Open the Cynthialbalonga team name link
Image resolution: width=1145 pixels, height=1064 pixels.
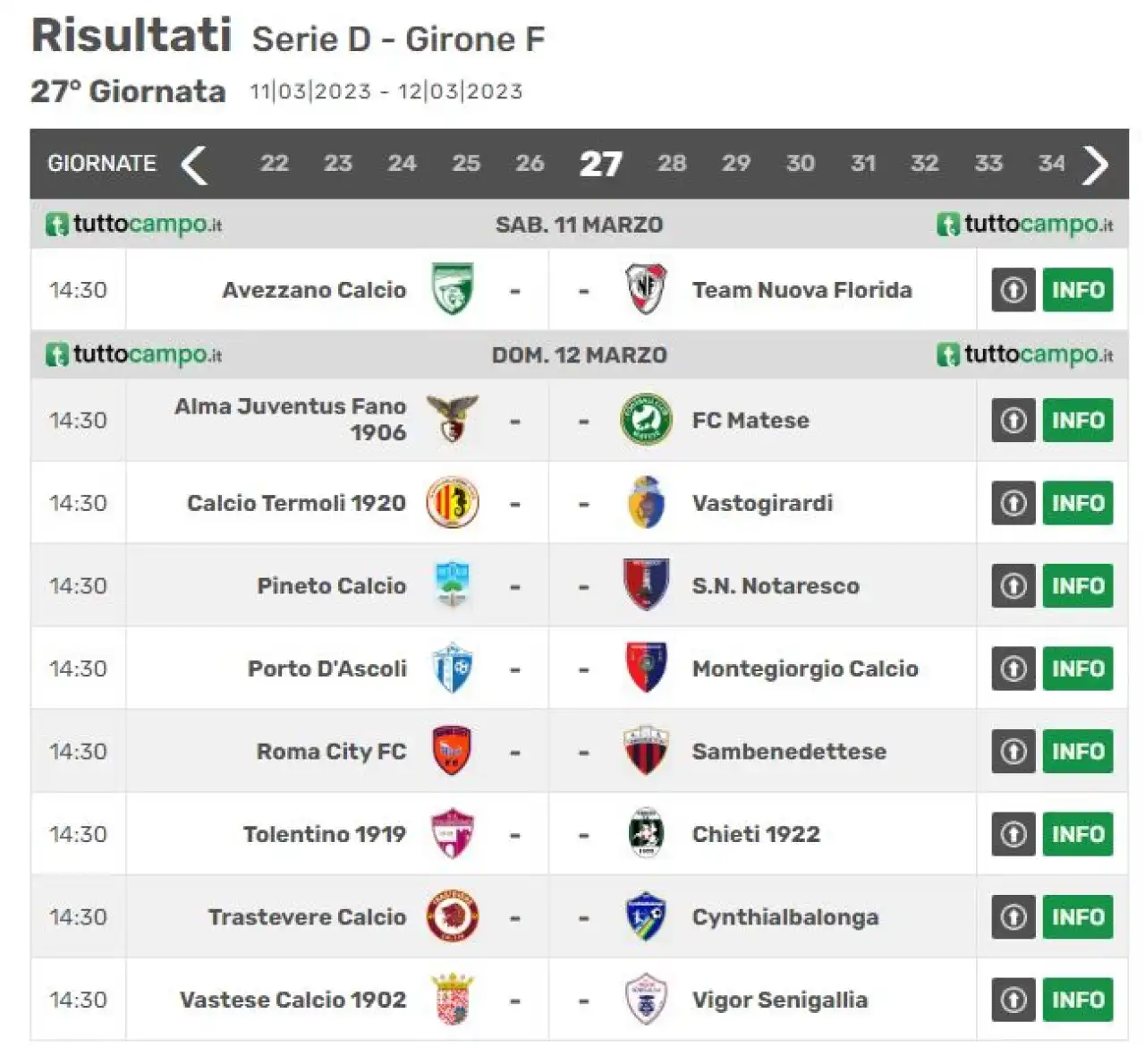pyautogui.click(x=785, y=917)
